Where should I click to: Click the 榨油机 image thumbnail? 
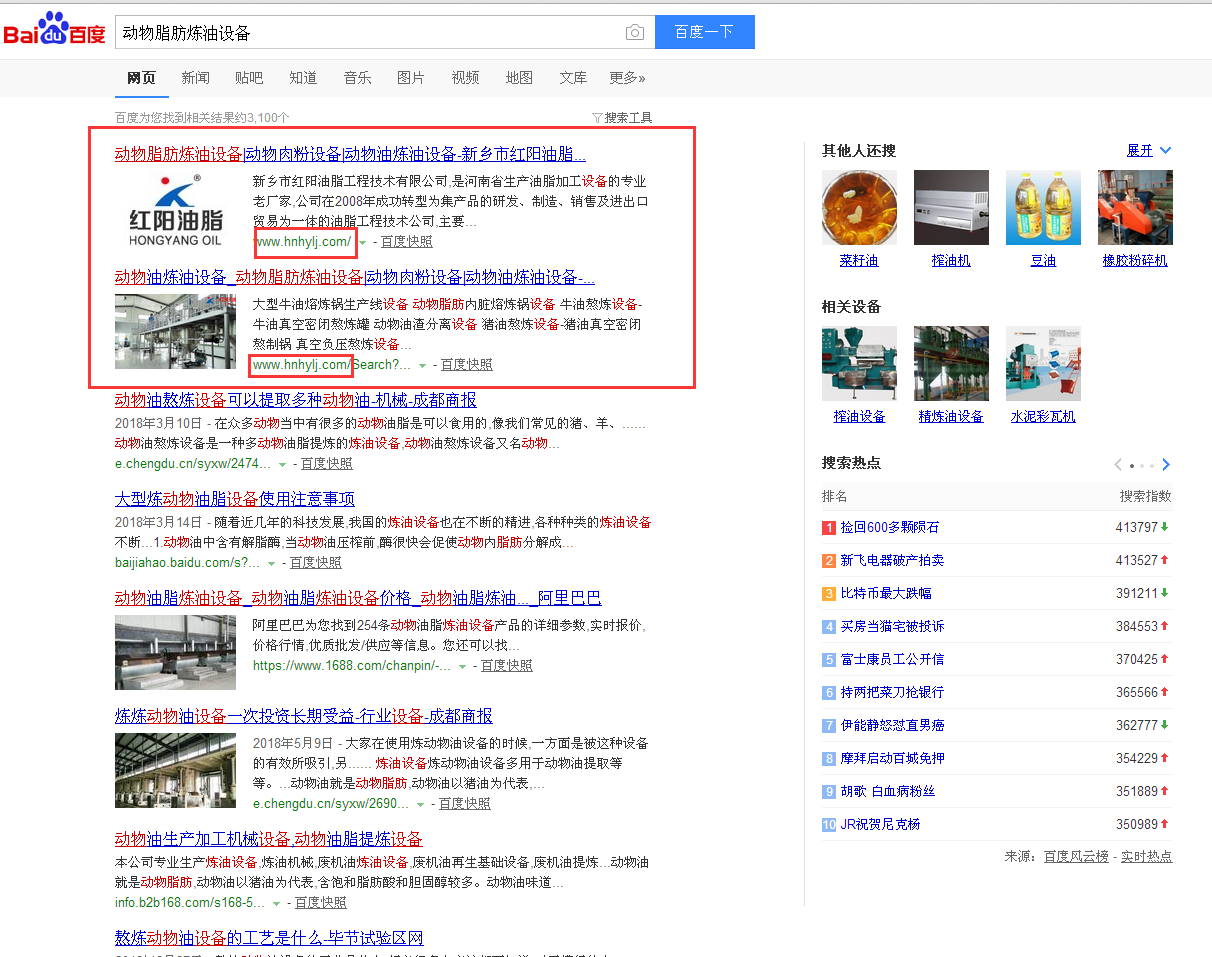click(951, 208)
